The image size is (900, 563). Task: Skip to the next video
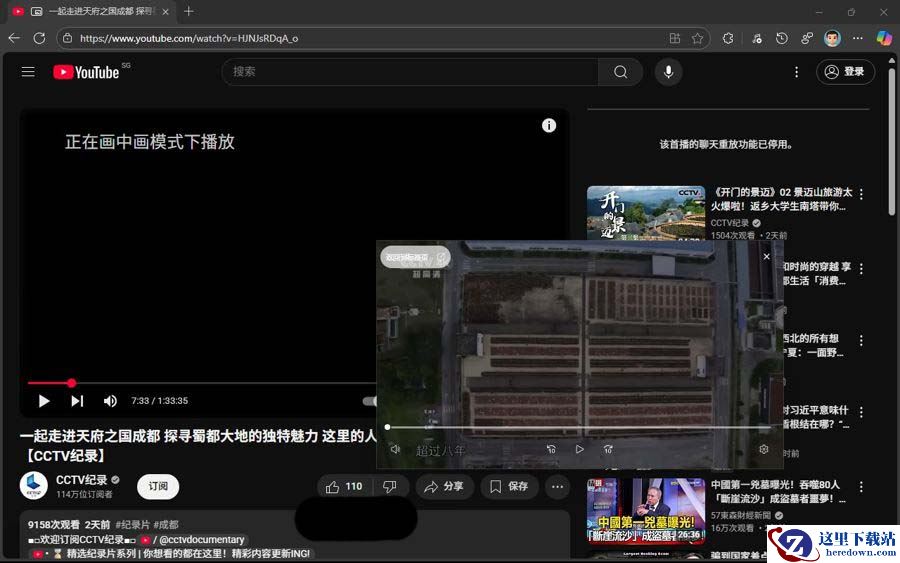click(x=77, y=401)
